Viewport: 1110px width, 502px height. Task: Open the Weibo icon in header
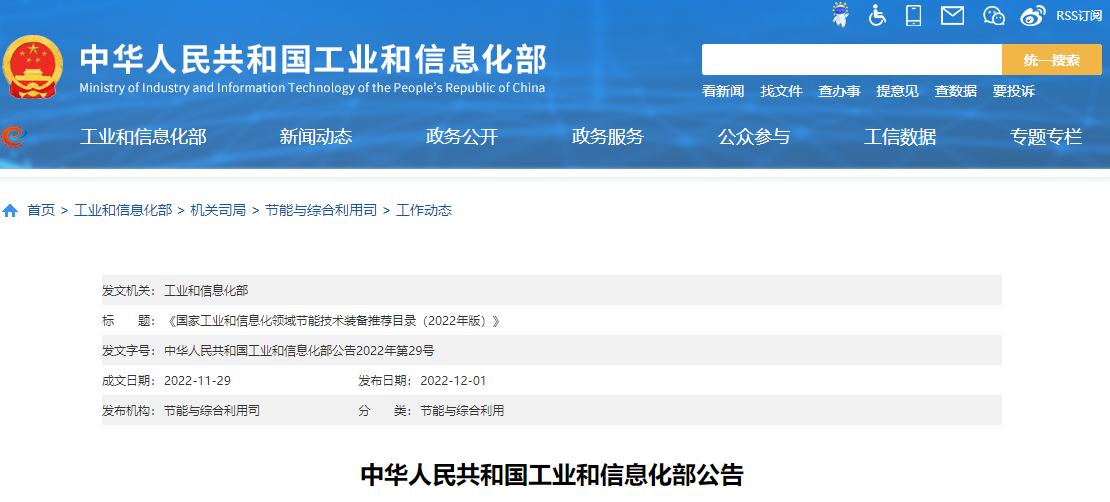(1032, 15)
